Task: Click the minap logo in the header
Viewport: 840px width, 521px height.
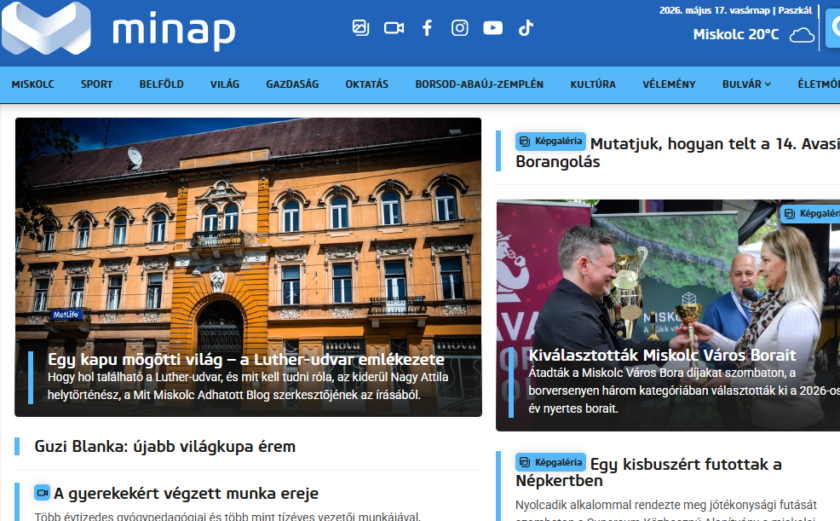Action: pos(118,28)
